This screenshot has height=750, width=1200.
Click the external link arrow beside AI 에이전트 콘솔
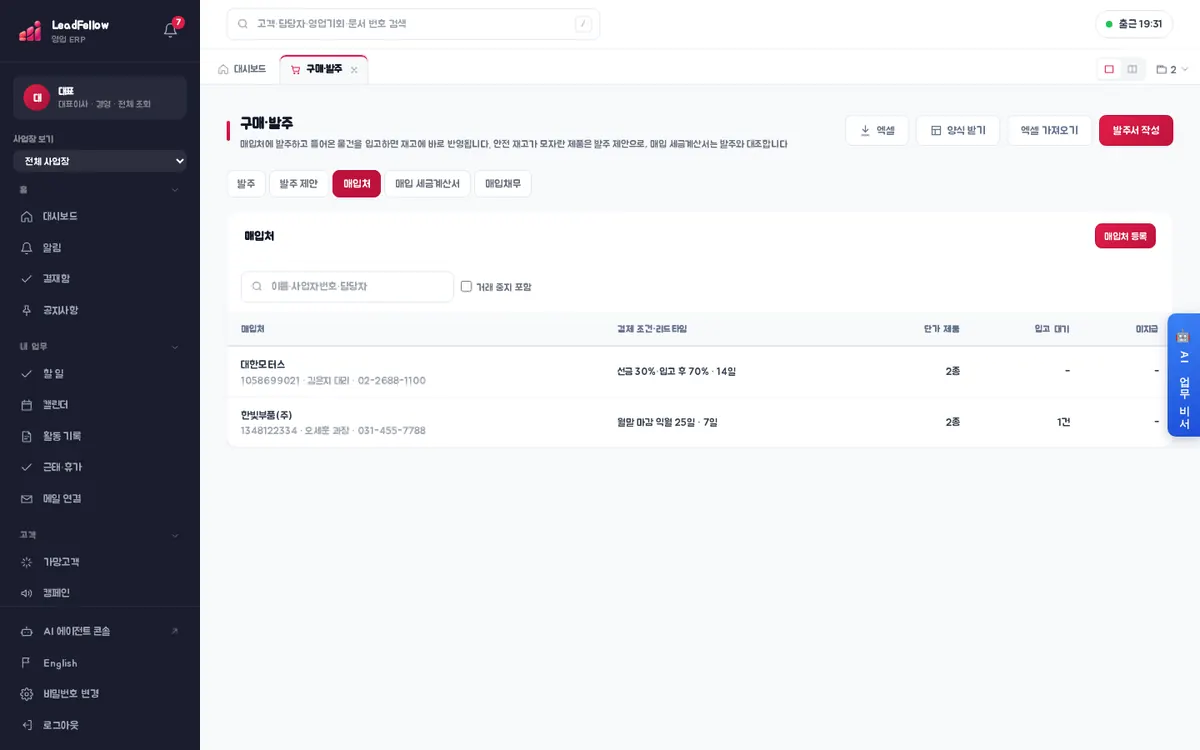pyautogui.click(x=175, y=631)
